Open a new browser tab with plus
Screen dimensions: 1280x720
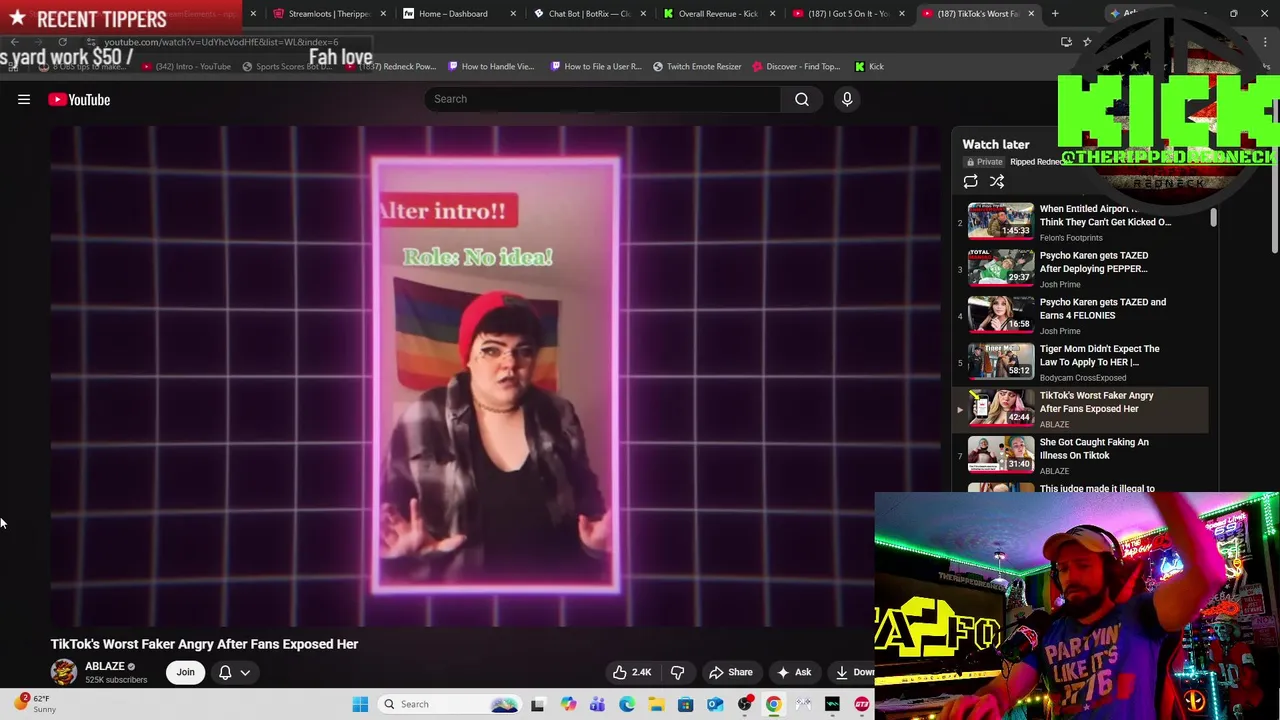tap(1055, 14)
